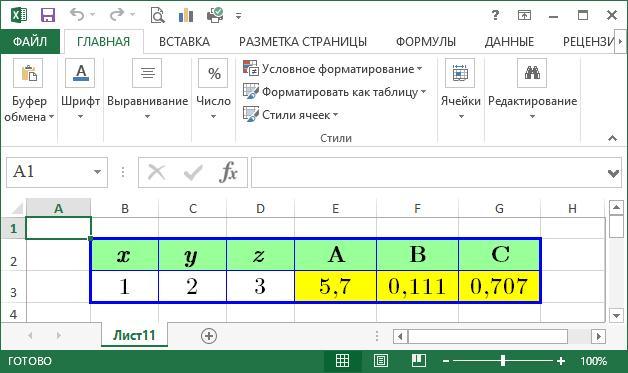628x373 pixels.
Task: Open the Editing binoculars group
Action: click(x=532, y=73)
